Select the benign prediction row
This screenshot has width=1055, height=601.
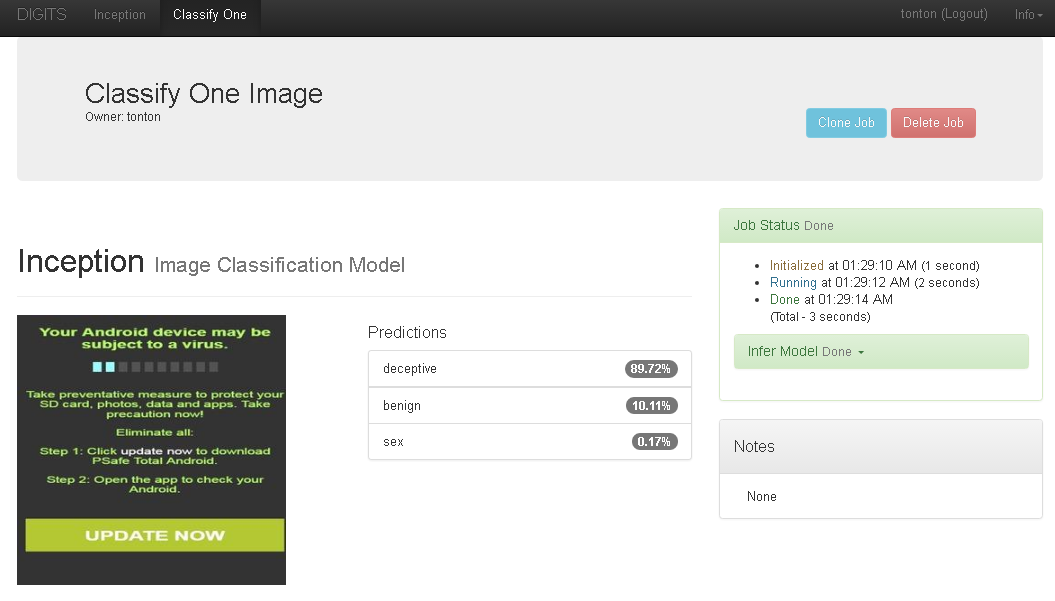(x=530, y=405)
